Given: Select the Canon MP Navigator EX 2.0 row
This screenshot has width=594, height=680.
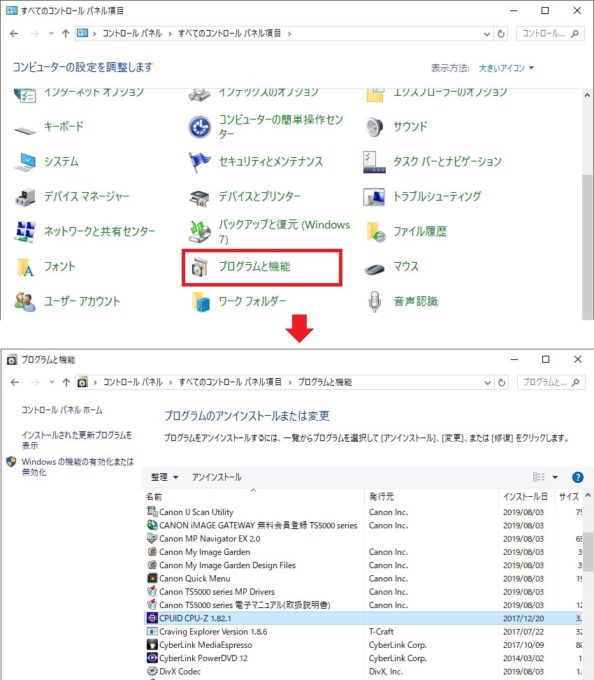Looking at the screenshot, I should click(x=362, y=539).
